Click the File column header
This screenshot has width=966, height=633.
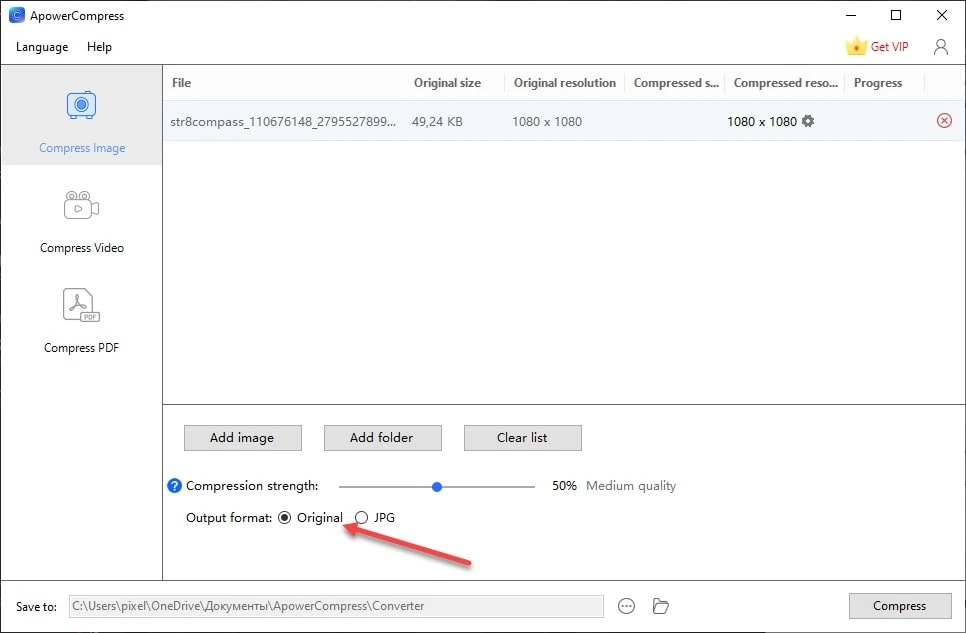181,83
